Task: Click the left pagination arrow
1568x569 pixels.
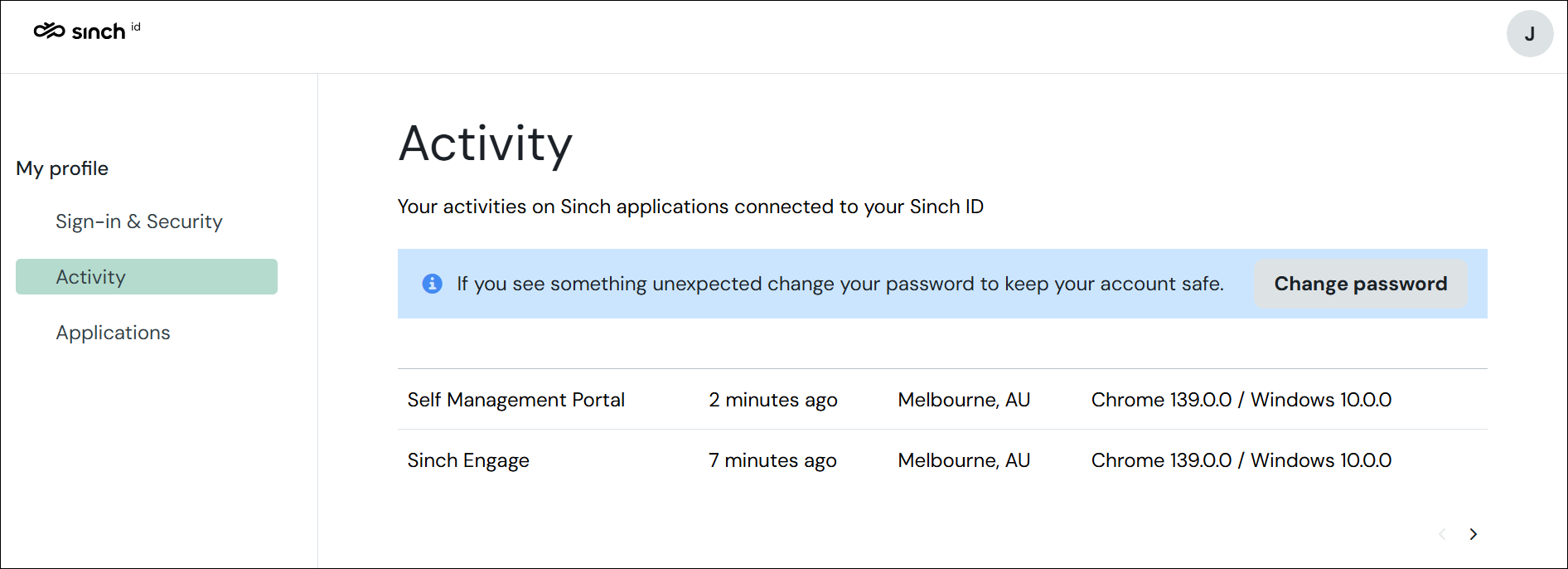Action: point(1442,534)
